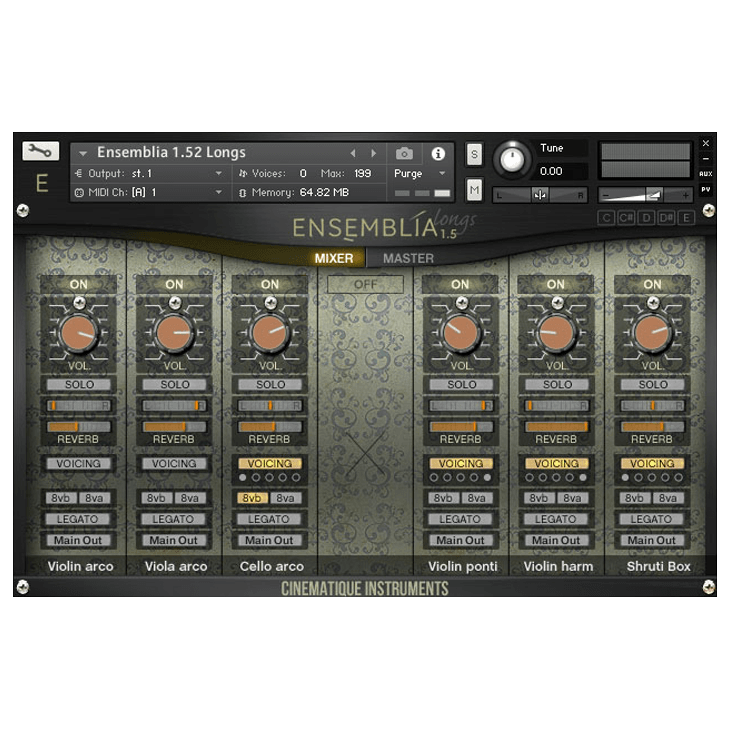Turn off the Cello arco ON switch
The height and width of the screenshot is (730, 730).
[270, 284]
